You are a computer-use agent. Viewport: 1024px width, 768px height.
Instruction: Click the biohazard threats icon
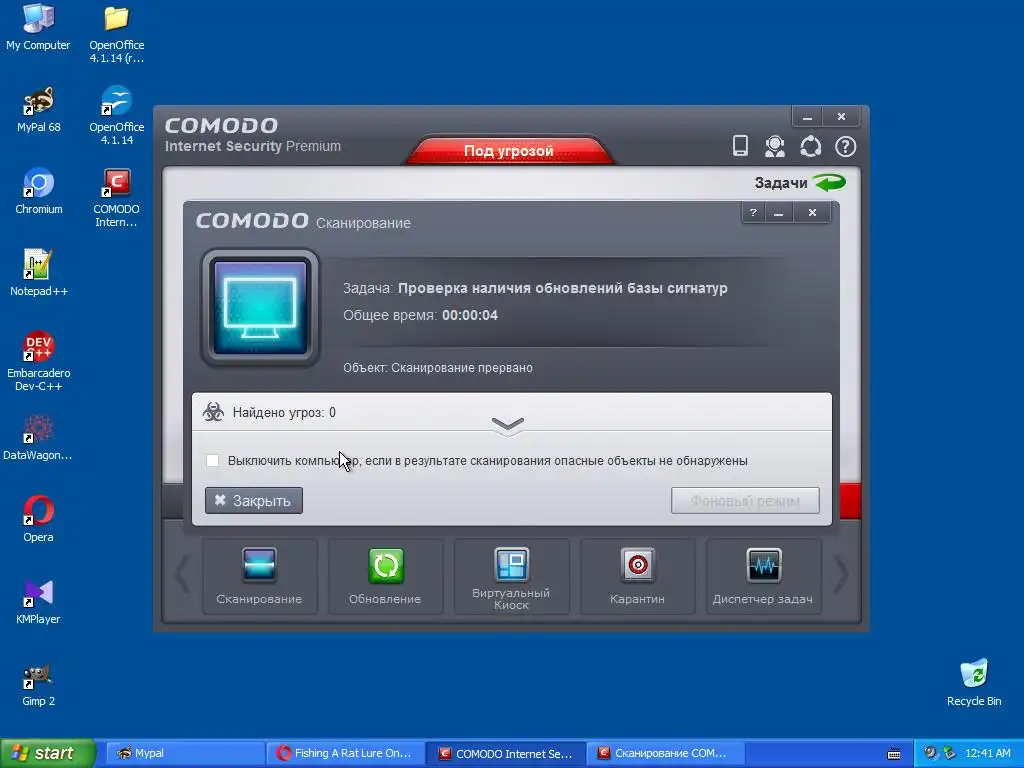[x=213, y=412]
